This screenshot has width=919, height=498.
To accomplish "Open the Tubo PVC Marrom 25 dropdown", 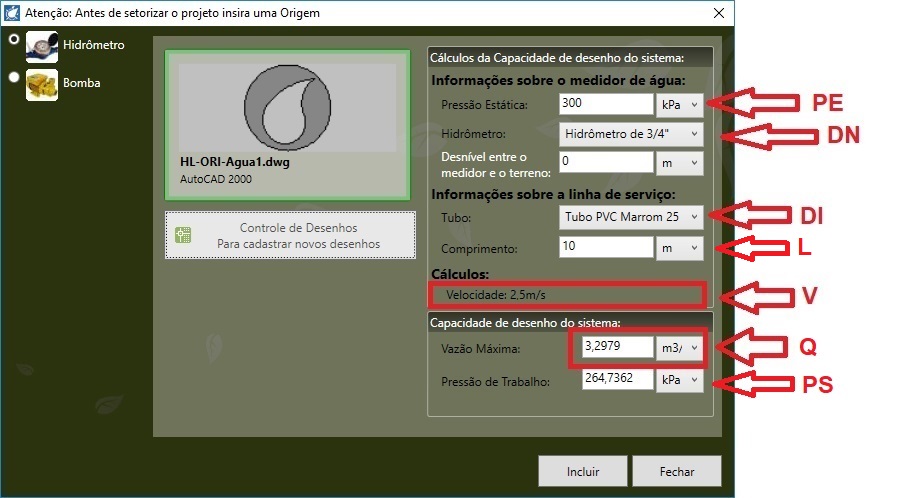I will (x=630, y=216).
